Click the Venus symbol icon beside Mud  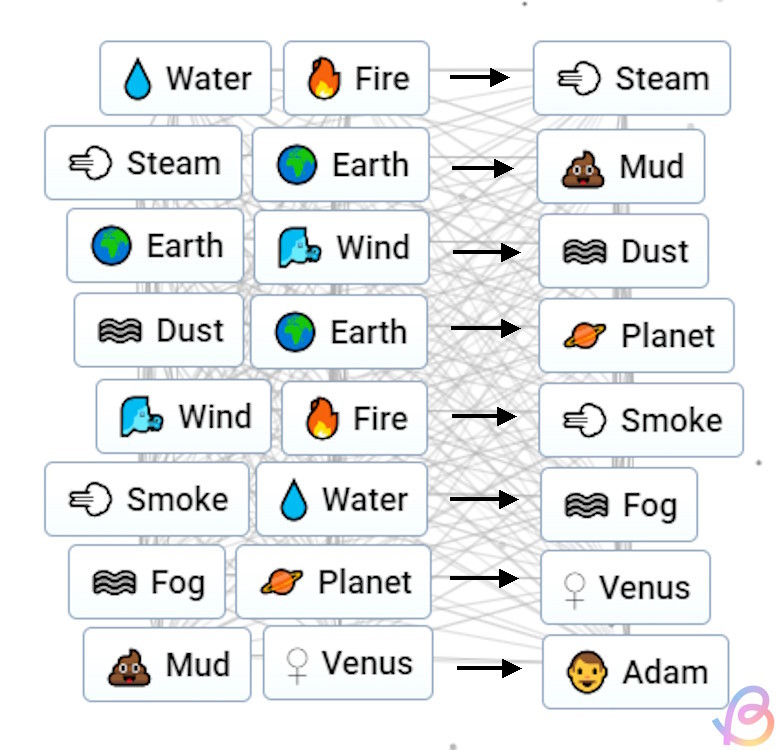297,663
